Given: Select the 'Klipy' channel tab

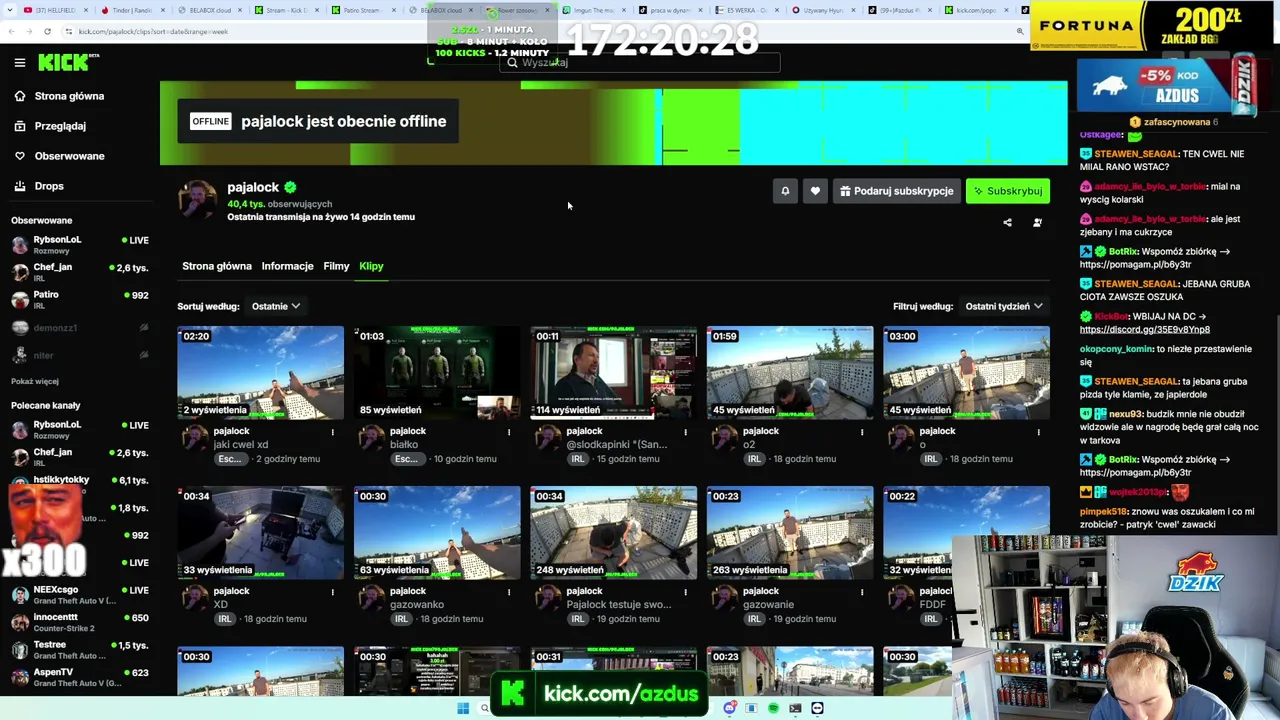Looking at the screenshot, I should click(371, 266).
